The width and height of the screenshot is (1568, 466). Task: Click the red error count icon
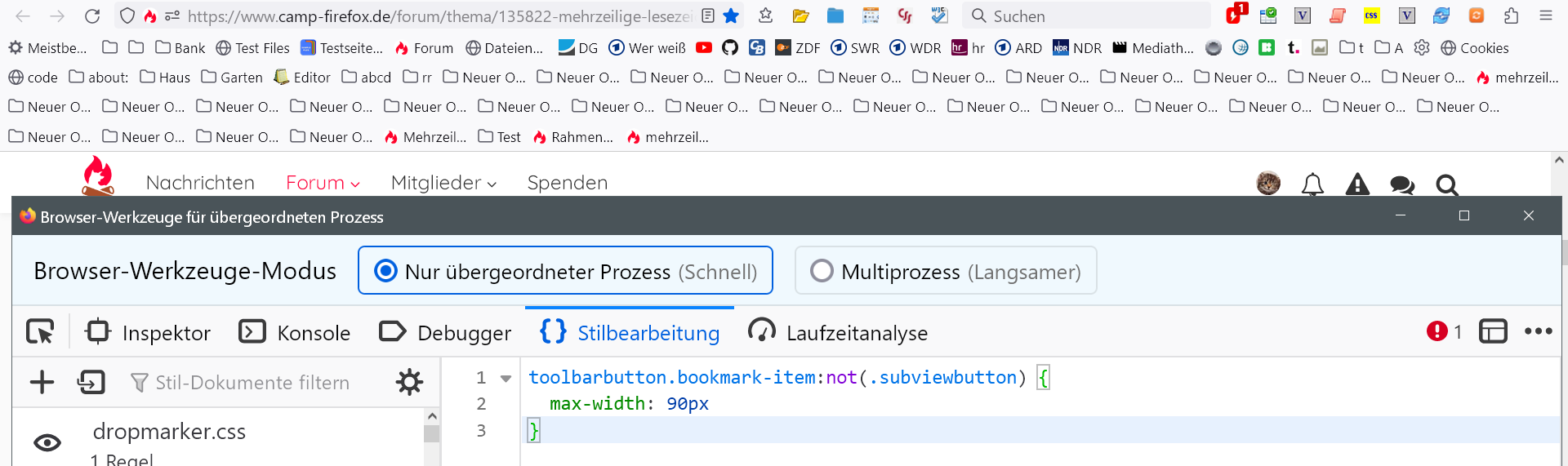click(x=1437, y=331)
